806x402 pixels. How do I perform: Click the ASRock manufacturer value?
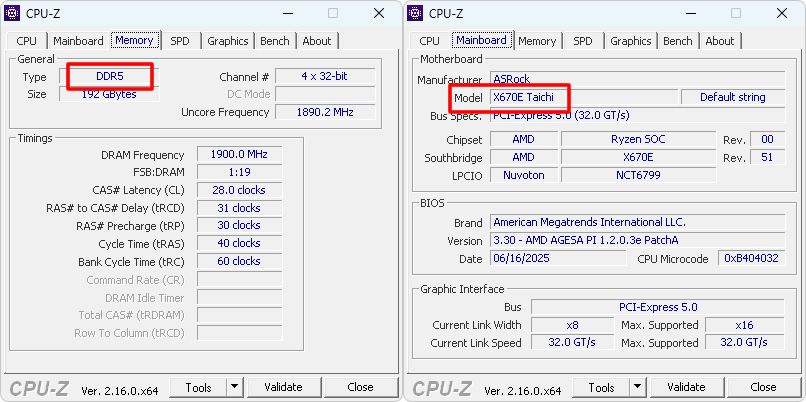[637, 79]
